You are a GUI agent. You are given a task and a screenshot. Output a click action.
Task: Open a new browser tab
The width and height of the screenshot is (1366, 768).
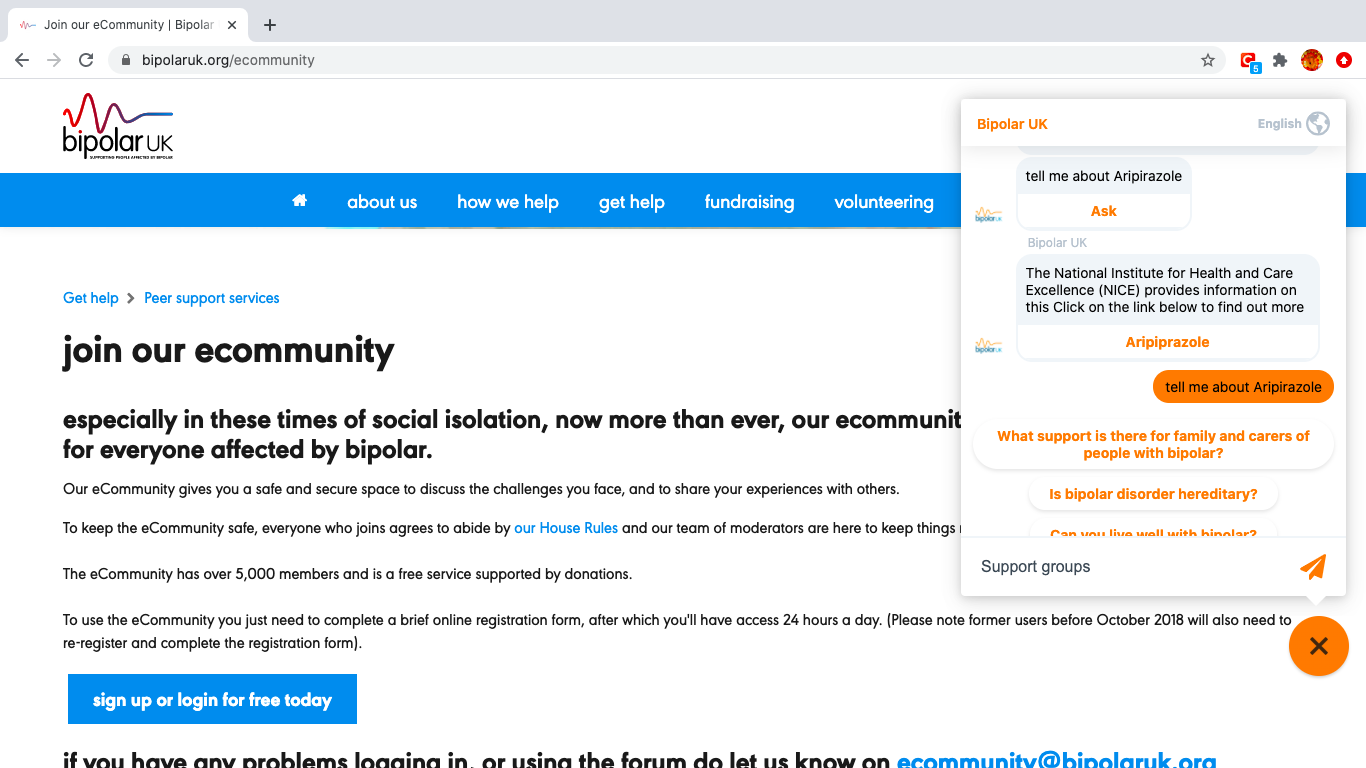pyautogui.click(x=269, y=25)
